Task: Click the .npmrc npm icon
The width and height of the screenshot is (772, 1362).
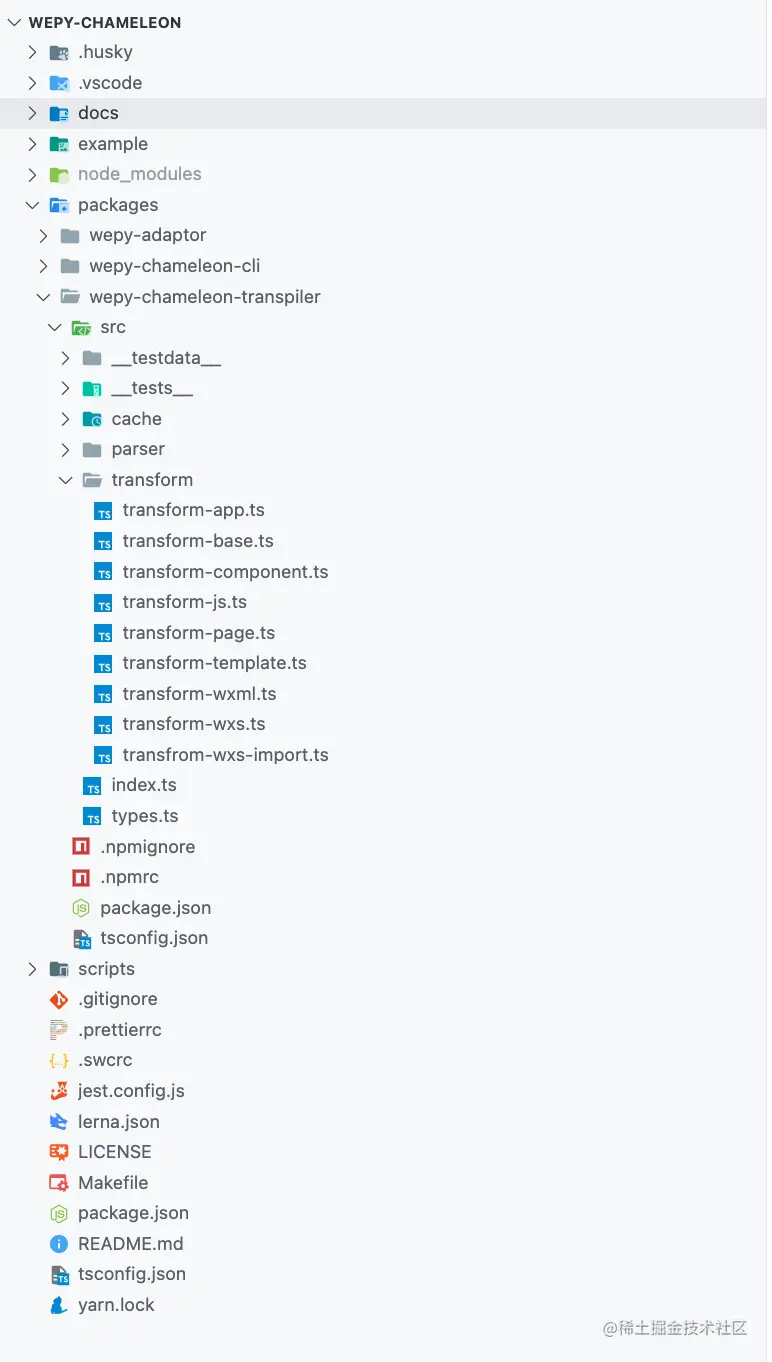Action: click(x=81, y=877)
